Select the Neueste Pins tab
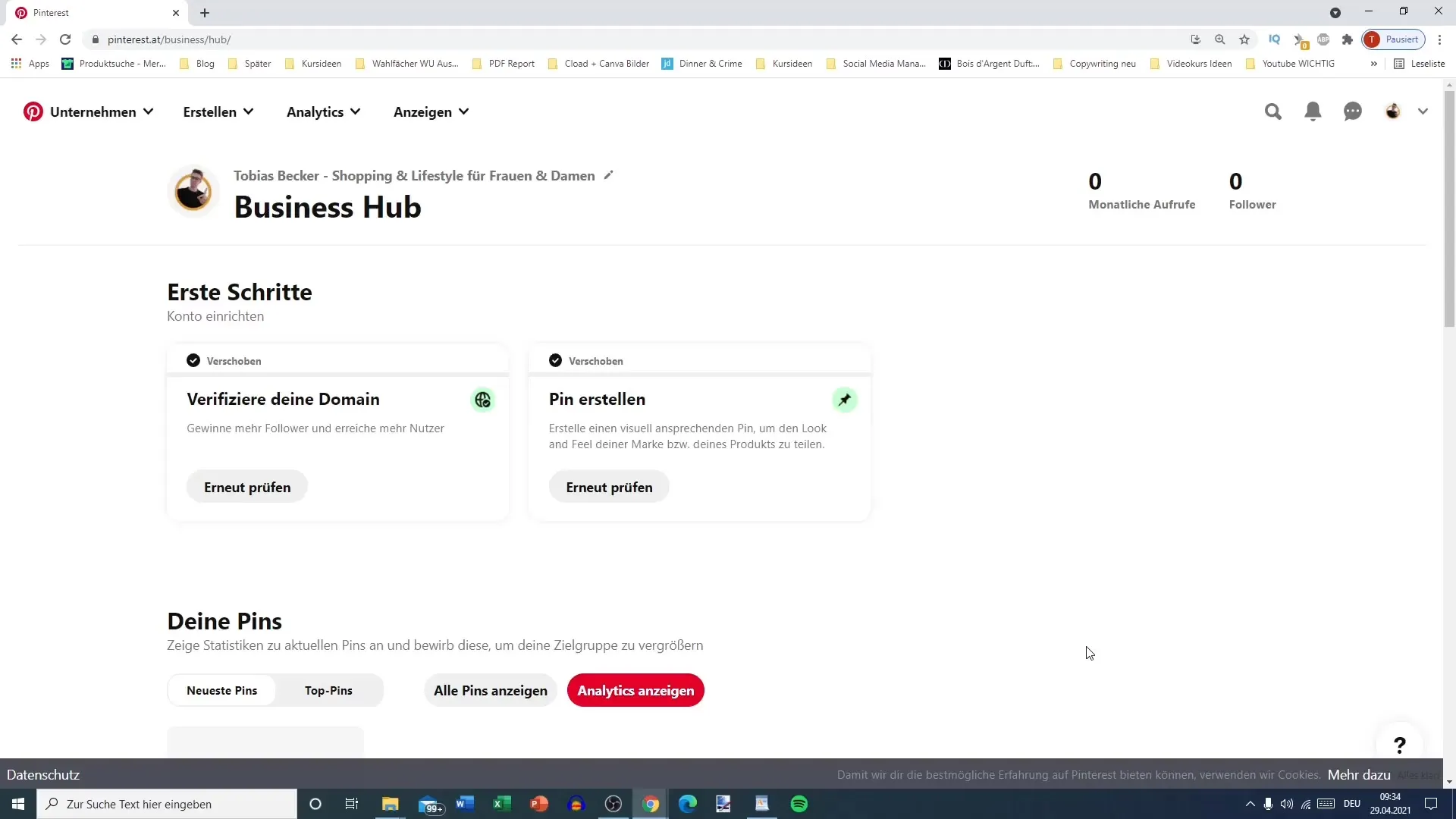Screen dimensions: 1456x819 pos(222,691)
